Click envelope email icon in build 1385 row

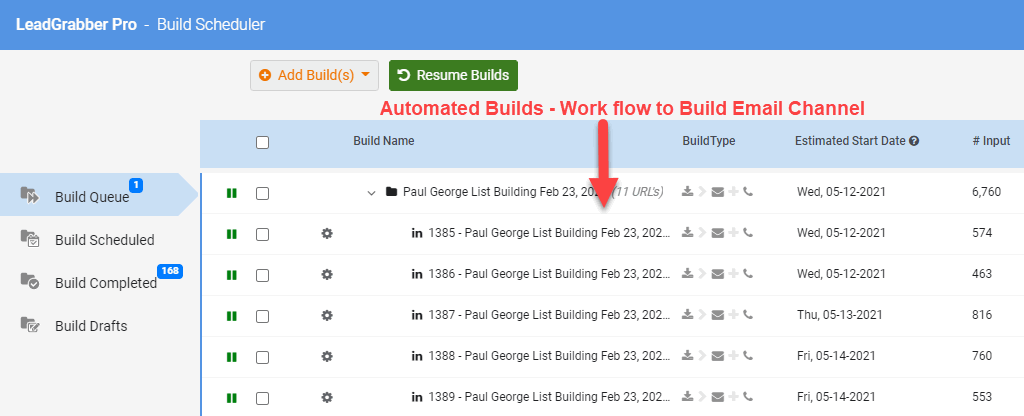[x=718, y=232]
